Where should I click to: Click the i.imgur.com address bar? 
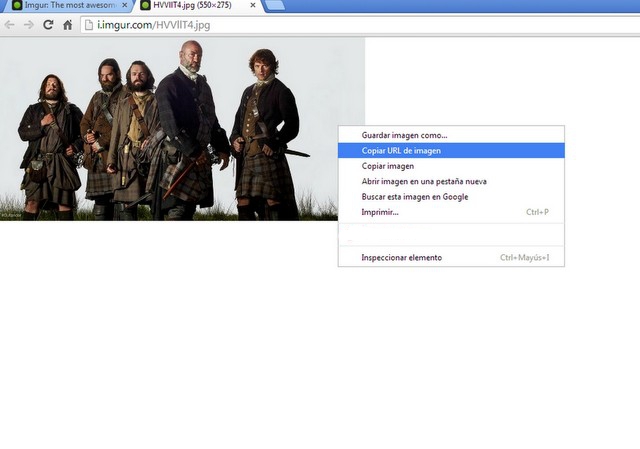click(359, 25)
